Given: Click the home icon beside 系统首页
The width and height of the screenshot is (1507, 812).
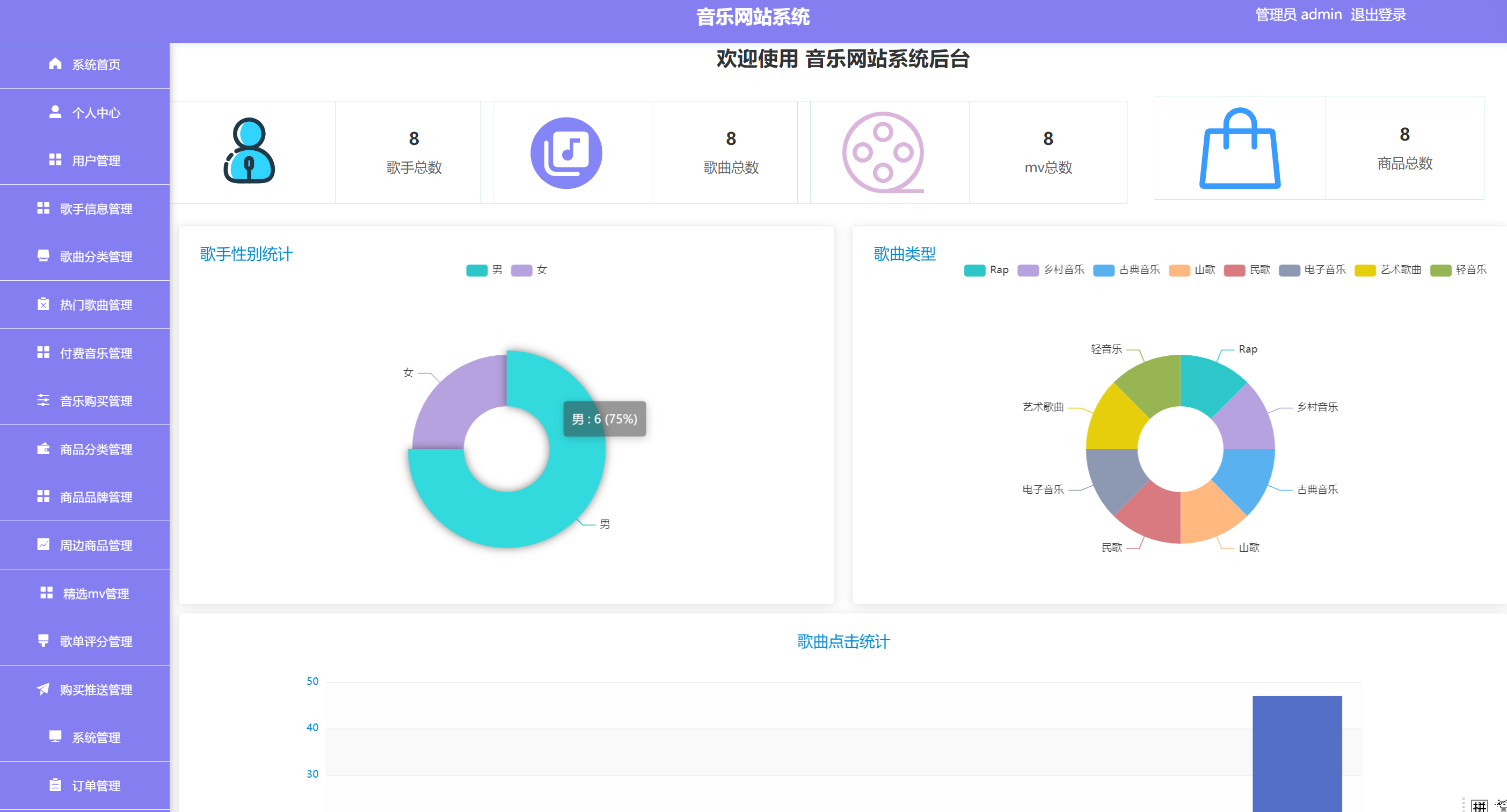Looking at the screenshot, I should [x=55, y=64].
